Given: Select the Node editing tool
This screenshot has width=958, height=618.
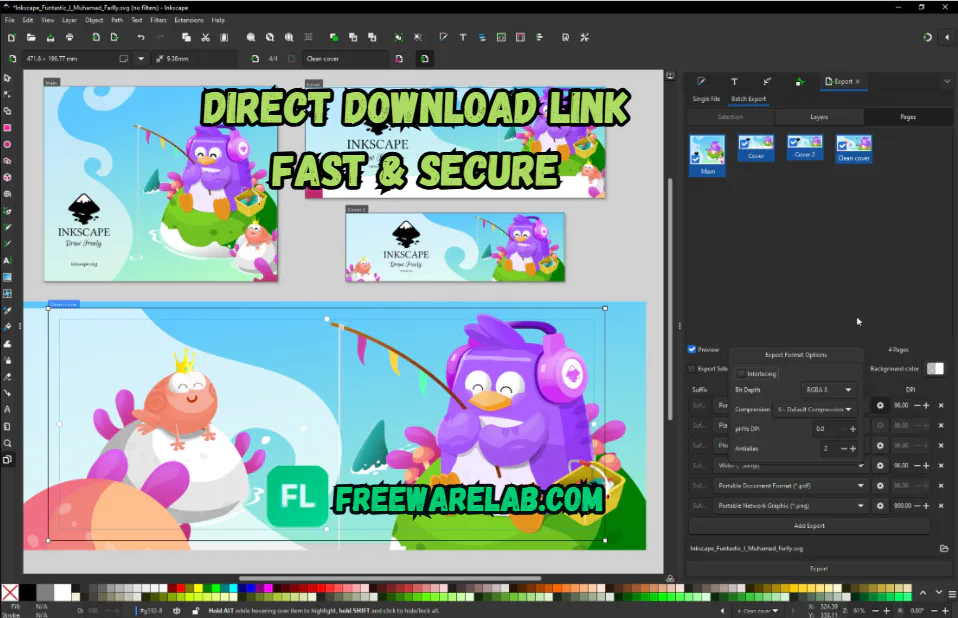Looking at the screenshot, I should (7, 95).
